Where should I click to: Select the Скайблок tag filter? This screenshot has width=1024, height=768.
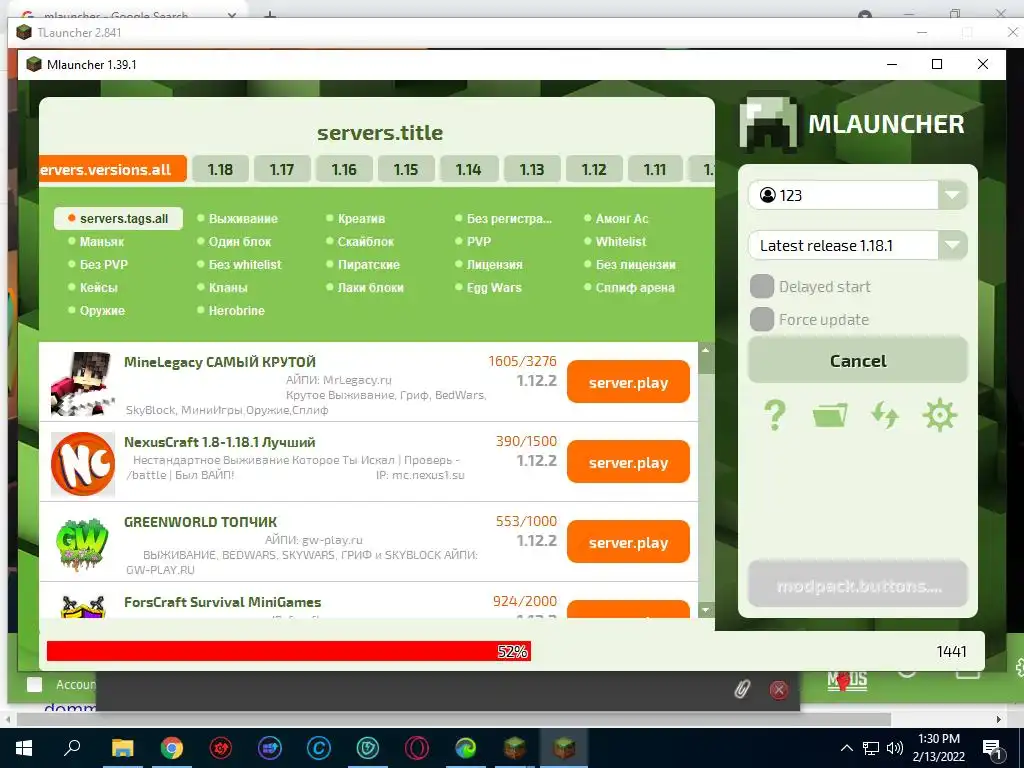point(360,242)
